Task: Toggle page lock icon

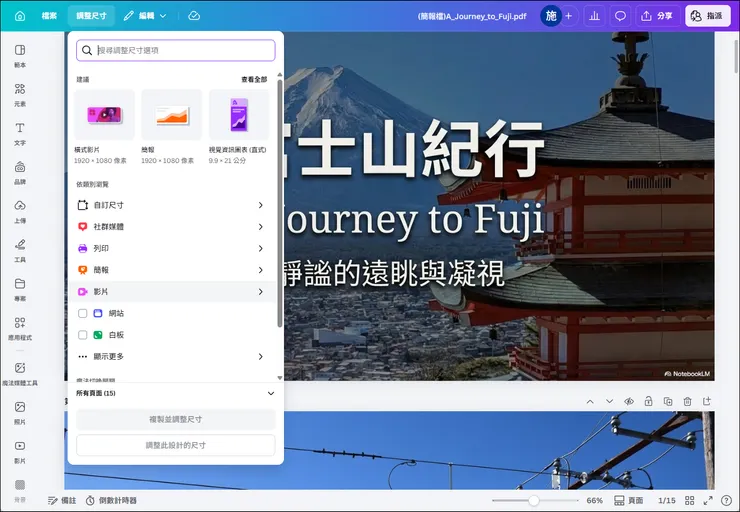Action: coord(648,402)
